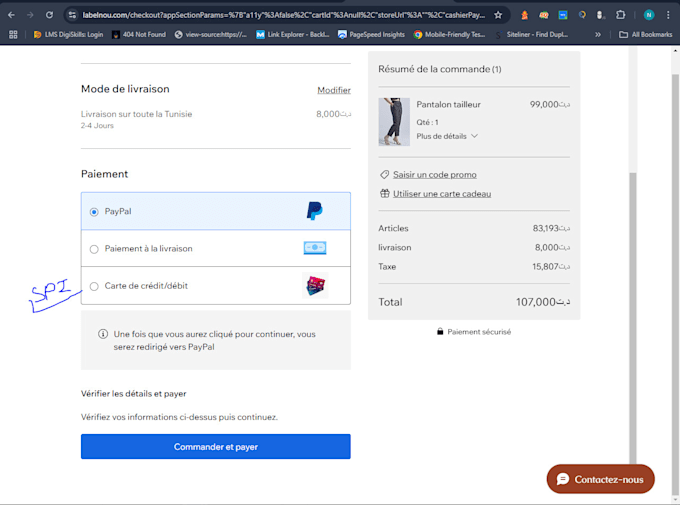This screenshot has width=680, height=505.
Task: Select the PayPal radio button
Action: pyautogui.click(x=94, y=212)
